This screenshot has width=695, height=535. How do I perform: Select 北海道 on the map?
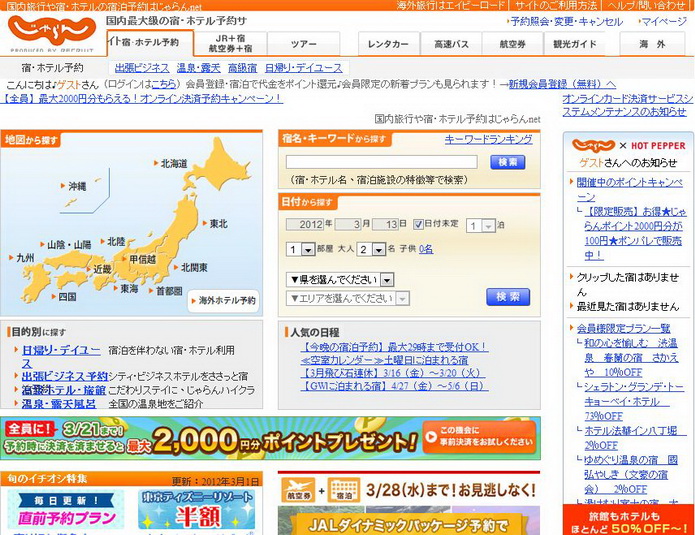click(174, 164)
